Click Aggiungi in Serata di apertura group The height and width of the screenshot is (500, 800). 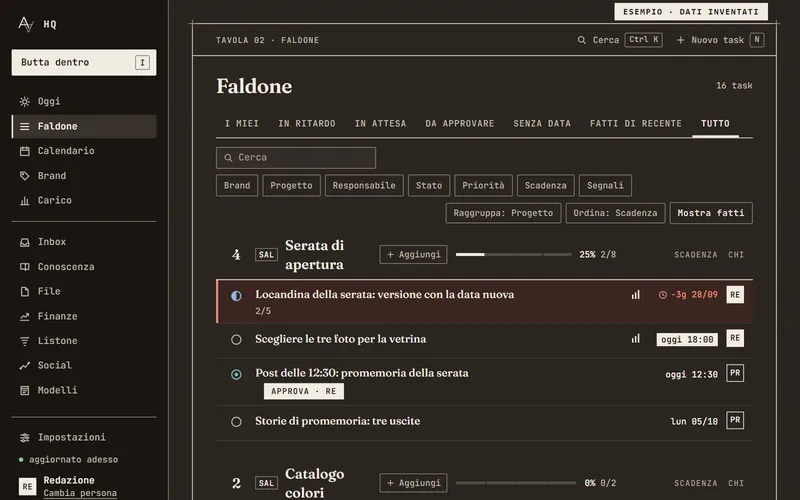(x=413, y=255)
